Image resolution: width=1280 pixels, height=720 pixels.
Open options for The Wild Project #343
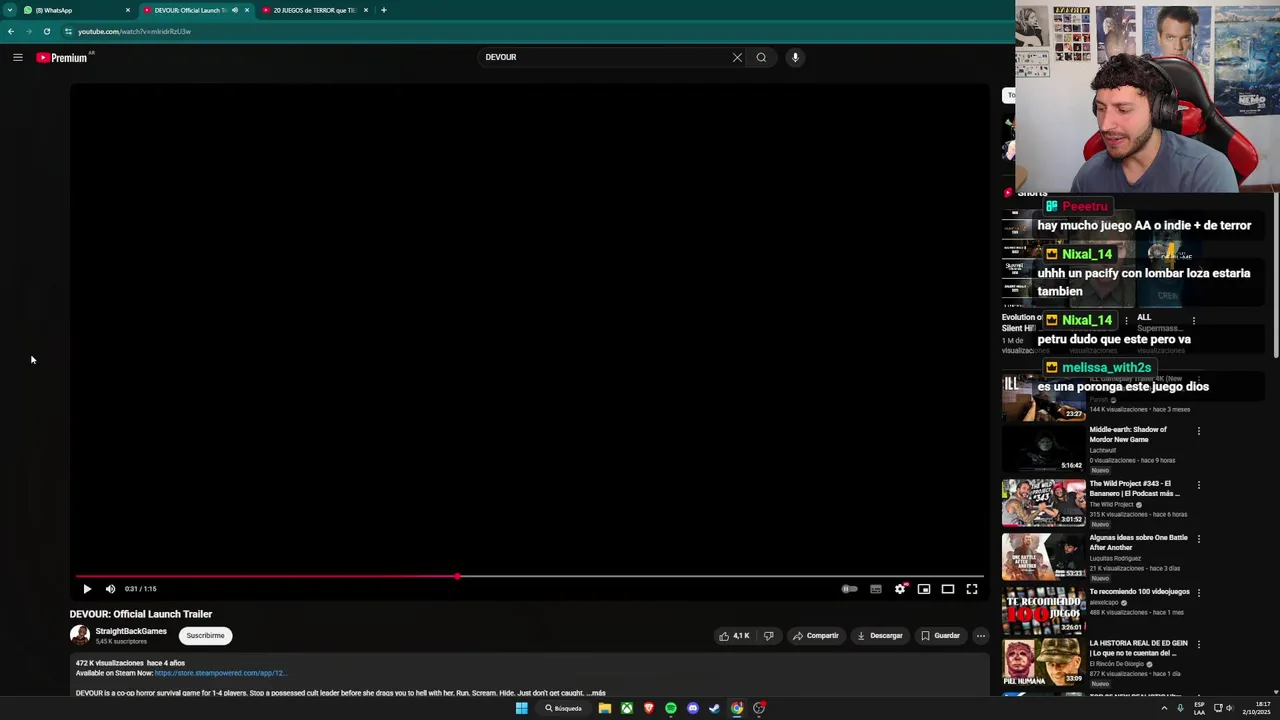click(1199, 485)
